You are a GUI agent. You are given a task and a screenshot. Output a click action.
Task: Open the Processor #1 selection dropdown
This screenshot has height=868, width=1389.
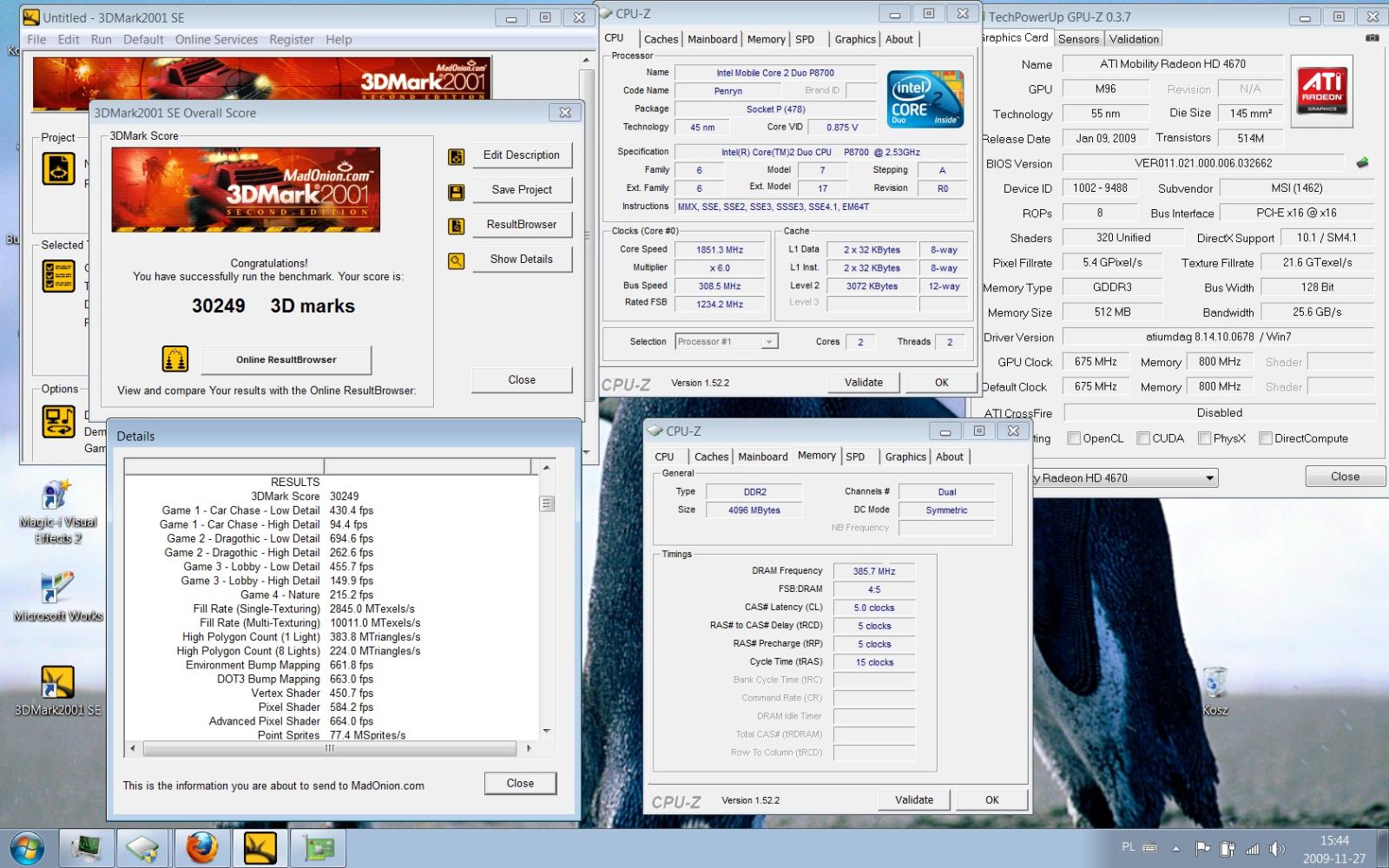click(x=727, y=342)
